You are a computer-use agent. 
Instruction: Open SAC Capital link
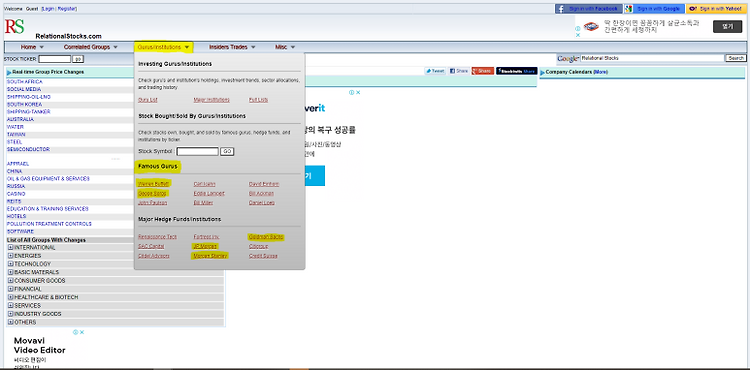pyautogui.click(x=151, y=247)
